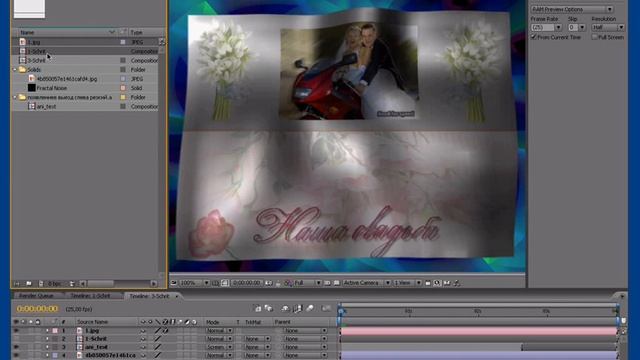The width and height of the screenshot is (640, 360).
Task: Toggle visibility eye for 1.jpg layer
Action: (16, 331)
